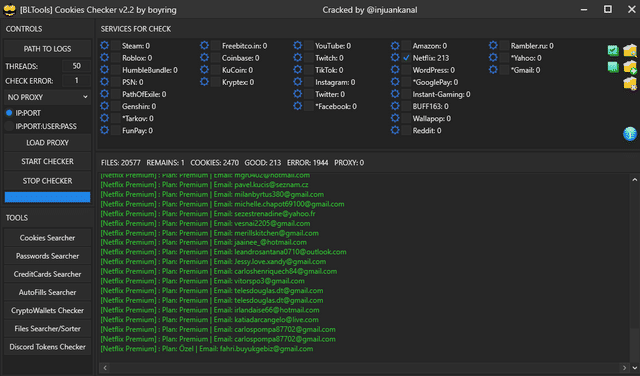Click the CHECK ERROR value field
Image resolution: width=640 pixels, height=376 pixels.
pos(76,81)
